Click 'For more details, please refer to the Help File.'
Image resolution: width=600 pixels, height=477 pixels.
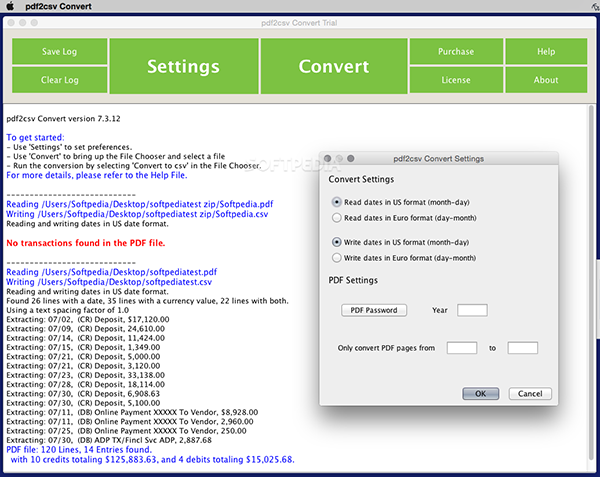coord(97,175)
